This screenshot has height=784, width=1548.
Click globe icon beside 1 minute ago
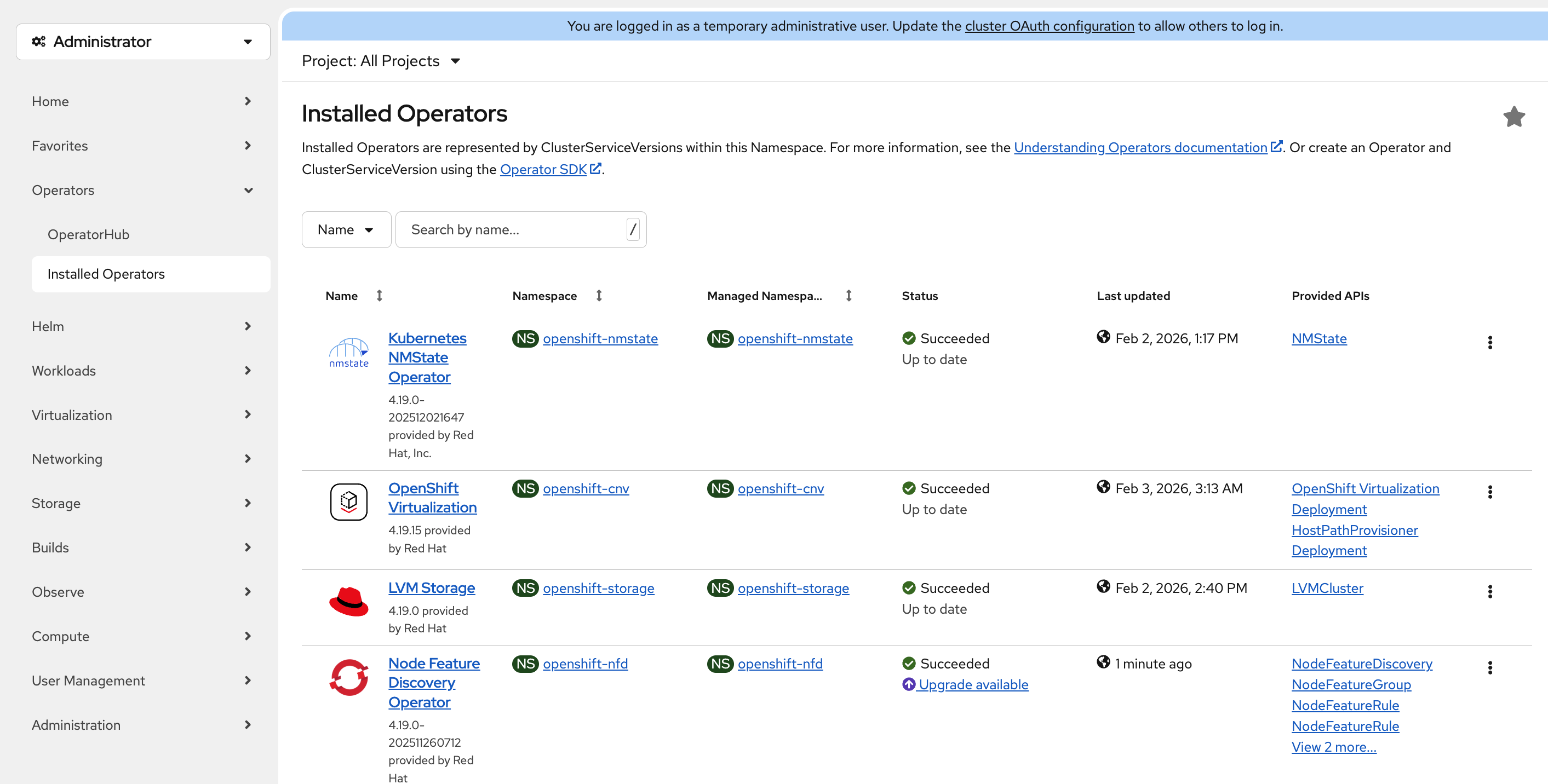tap(1103, 662)
